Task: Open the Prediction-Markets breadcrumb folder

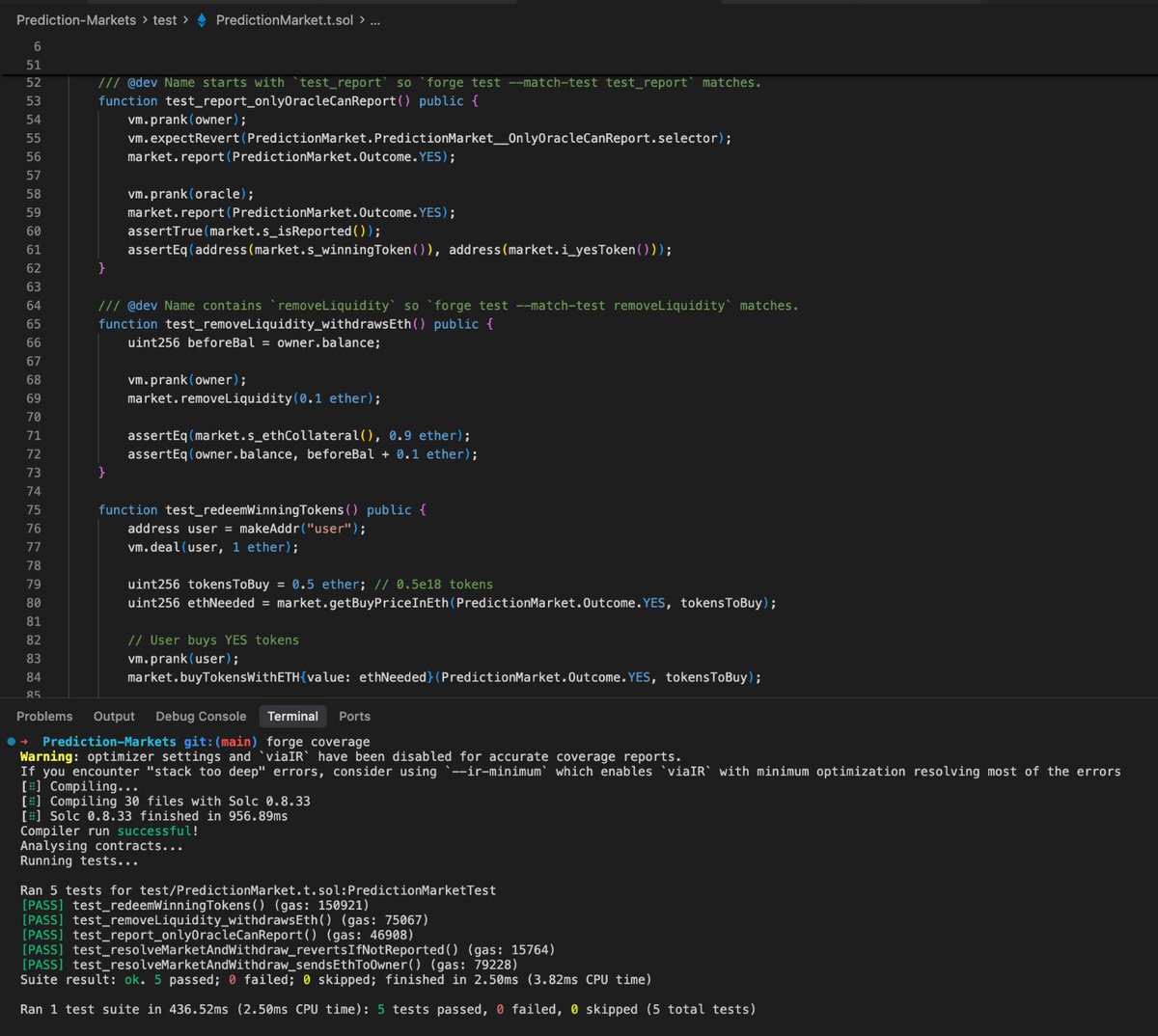Action: coord(76,20)
